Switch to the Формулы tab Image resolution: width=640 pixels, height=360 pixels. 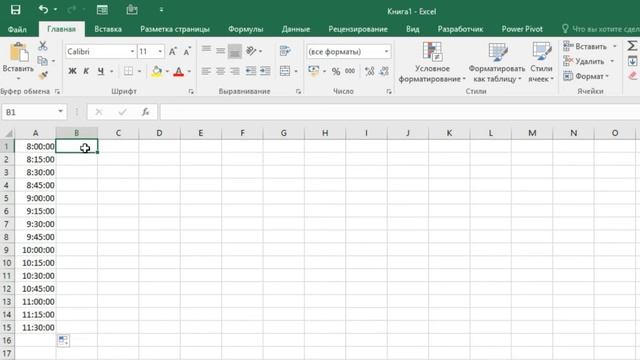[x=245, y=29]
